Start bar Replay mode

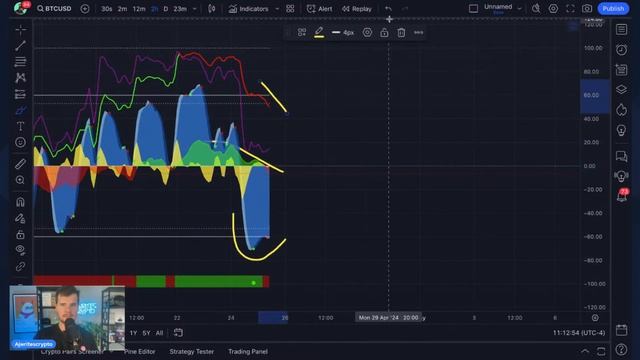[357, 9]
